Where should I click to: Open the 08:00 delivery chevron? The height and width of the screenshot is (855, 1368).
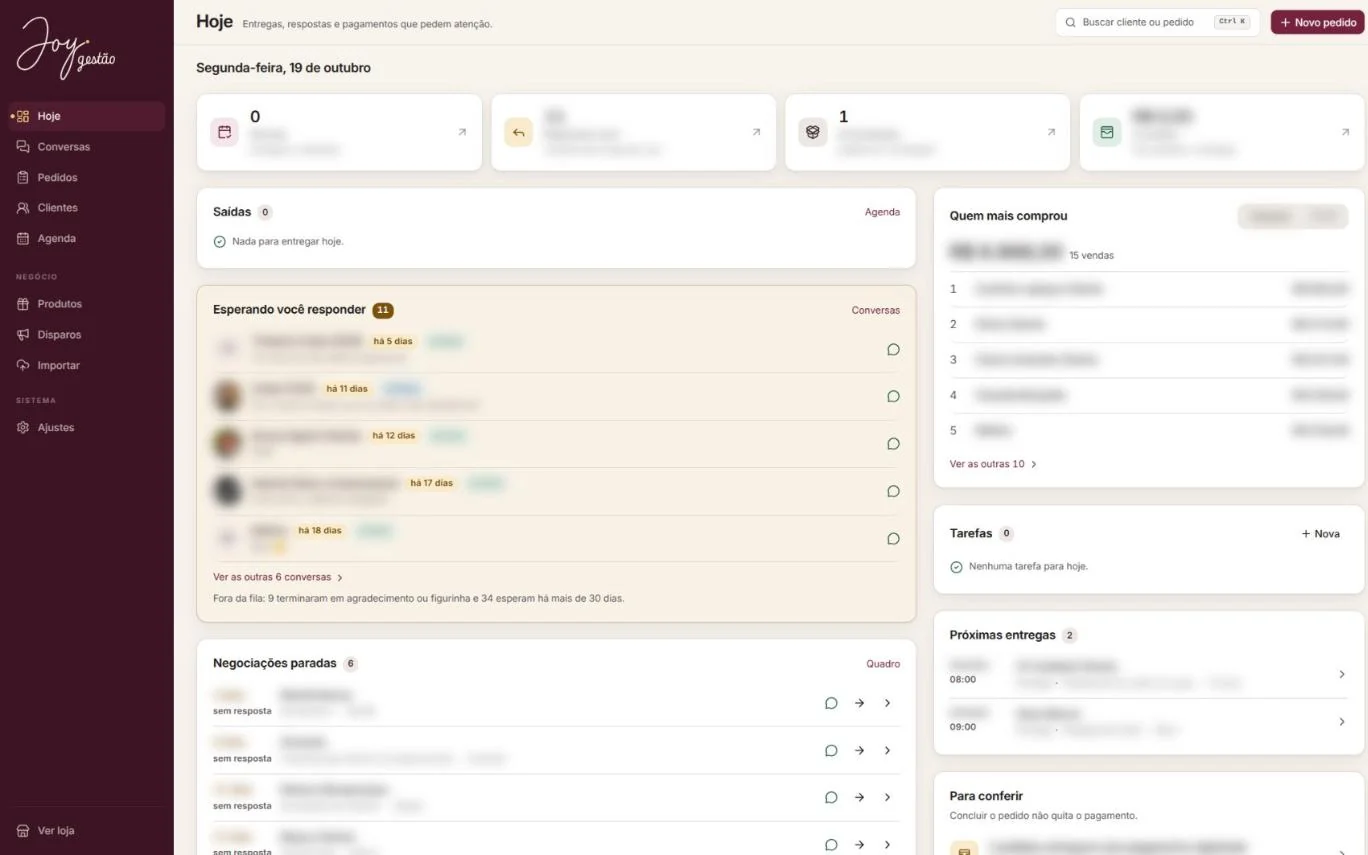point(1342,674)
